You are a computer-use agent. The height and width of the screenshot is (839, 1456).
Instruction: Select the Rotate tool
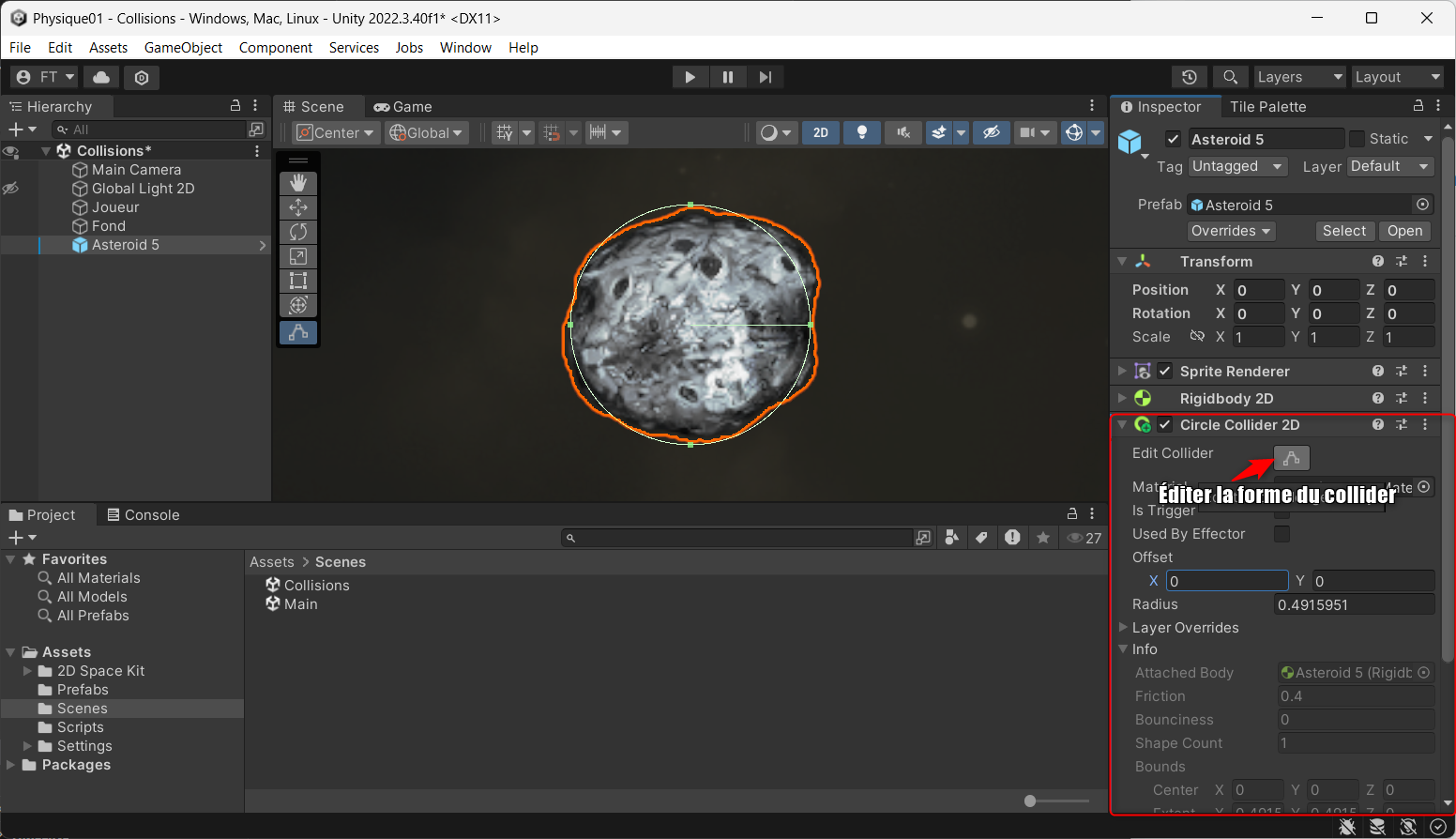coord(298,232)
